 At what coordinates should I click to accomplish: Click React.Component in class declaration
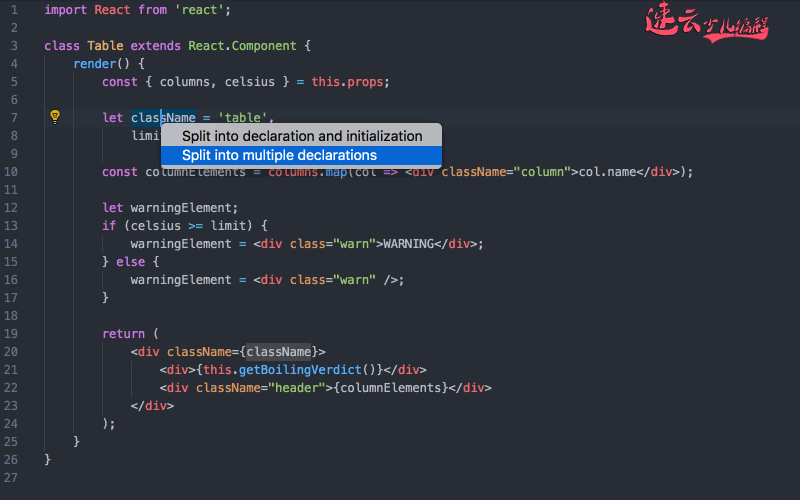coord(242,46)
